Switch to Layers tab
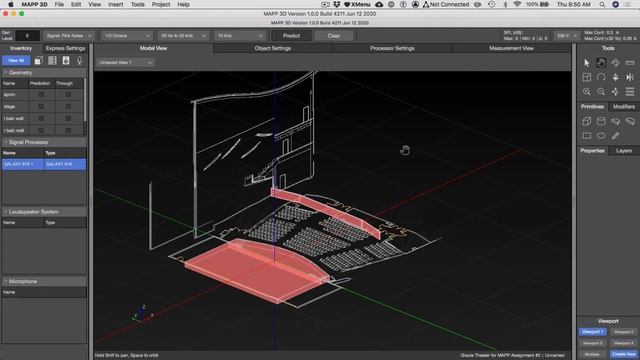This screenshot has height=360, width=640. click(624, 151)
